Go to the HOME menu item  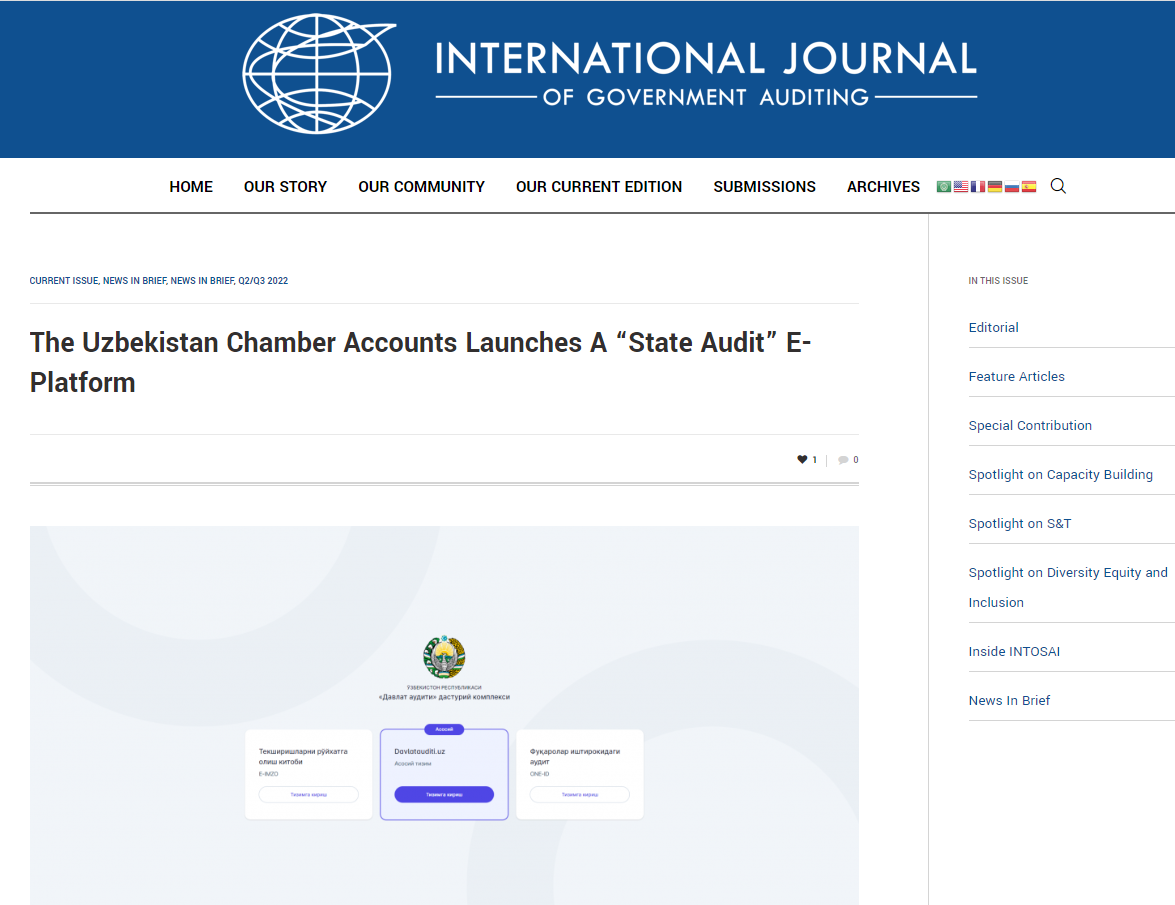[191, 187]
